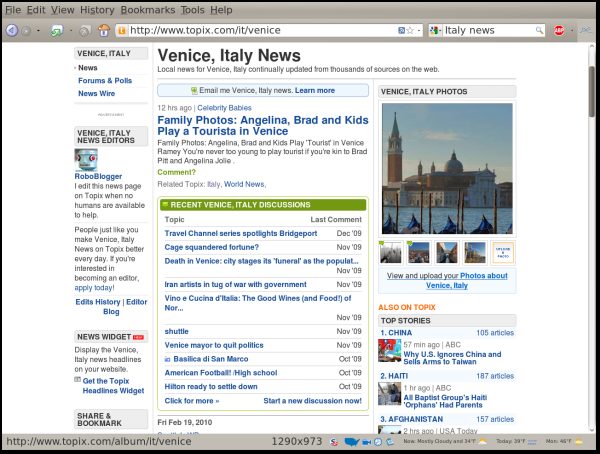Open Forums & Polls in the sidebar

105,81
